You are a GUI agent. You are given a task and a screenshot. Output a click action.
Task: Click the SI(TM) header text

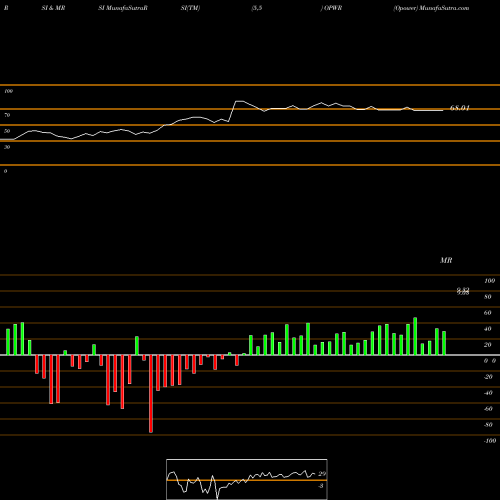point(190,8)
